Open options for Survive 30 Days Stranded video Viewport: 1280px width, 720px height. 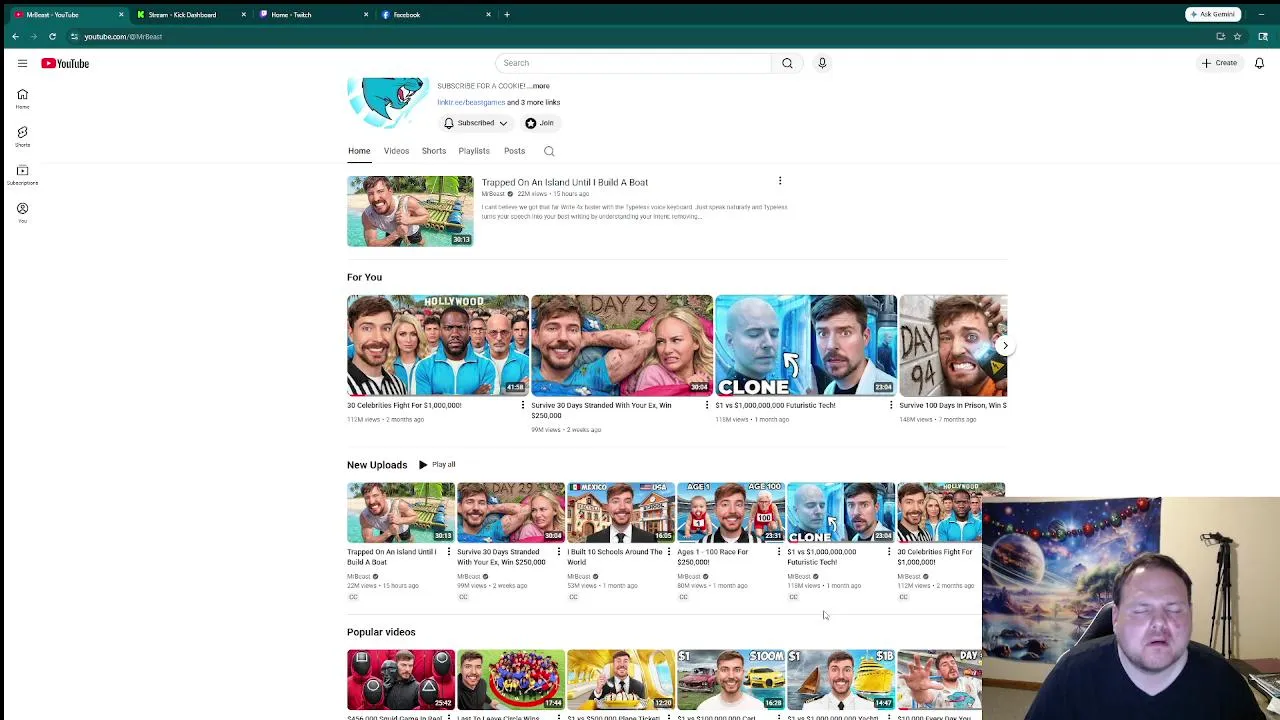706,405
